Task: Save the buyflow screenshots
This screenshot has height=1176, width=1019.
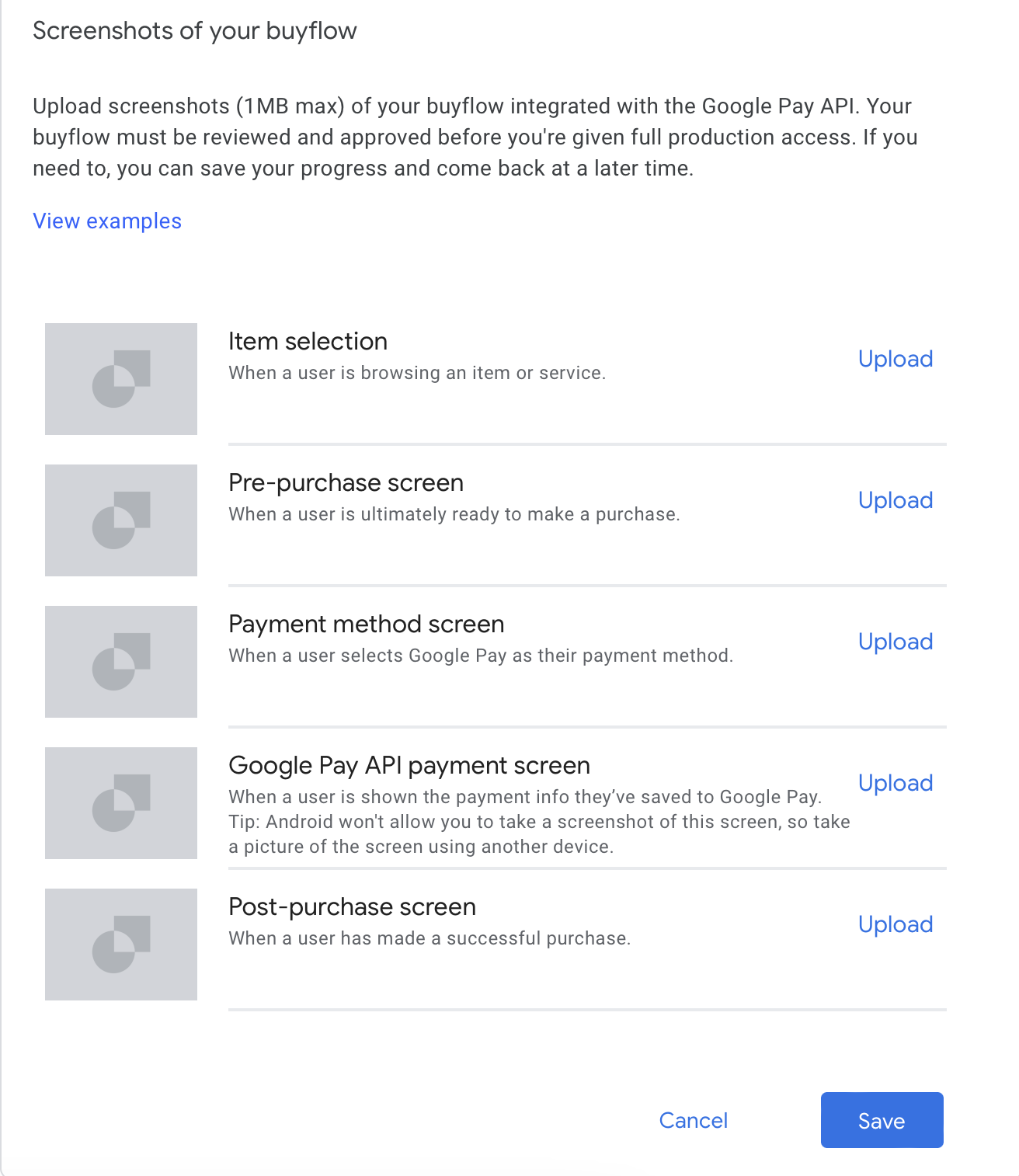Action: [x=882, y=1120]
